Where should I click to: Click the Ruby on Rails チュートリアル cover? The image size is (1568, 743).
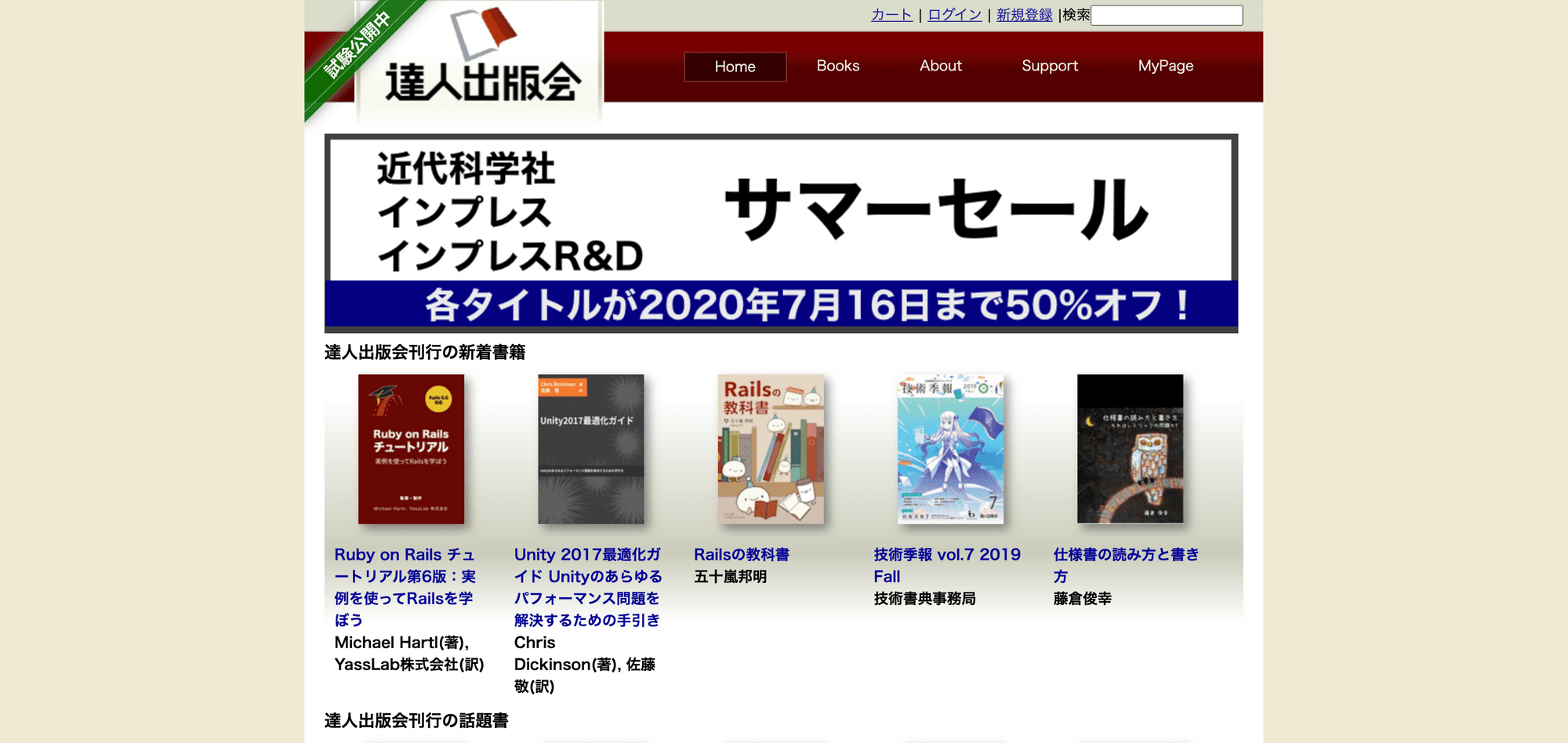411,449
